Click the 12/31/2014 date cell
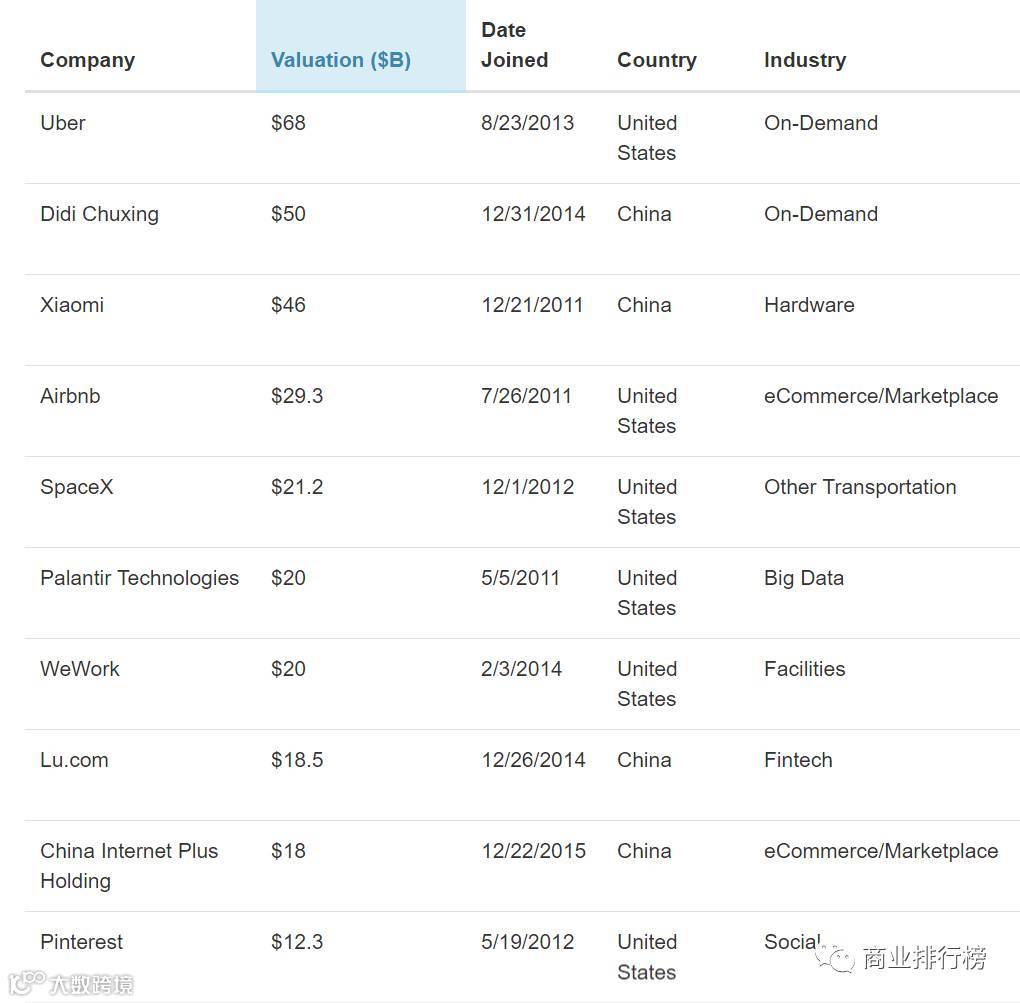This screenshot has width=1020, height=1003. 533,214
